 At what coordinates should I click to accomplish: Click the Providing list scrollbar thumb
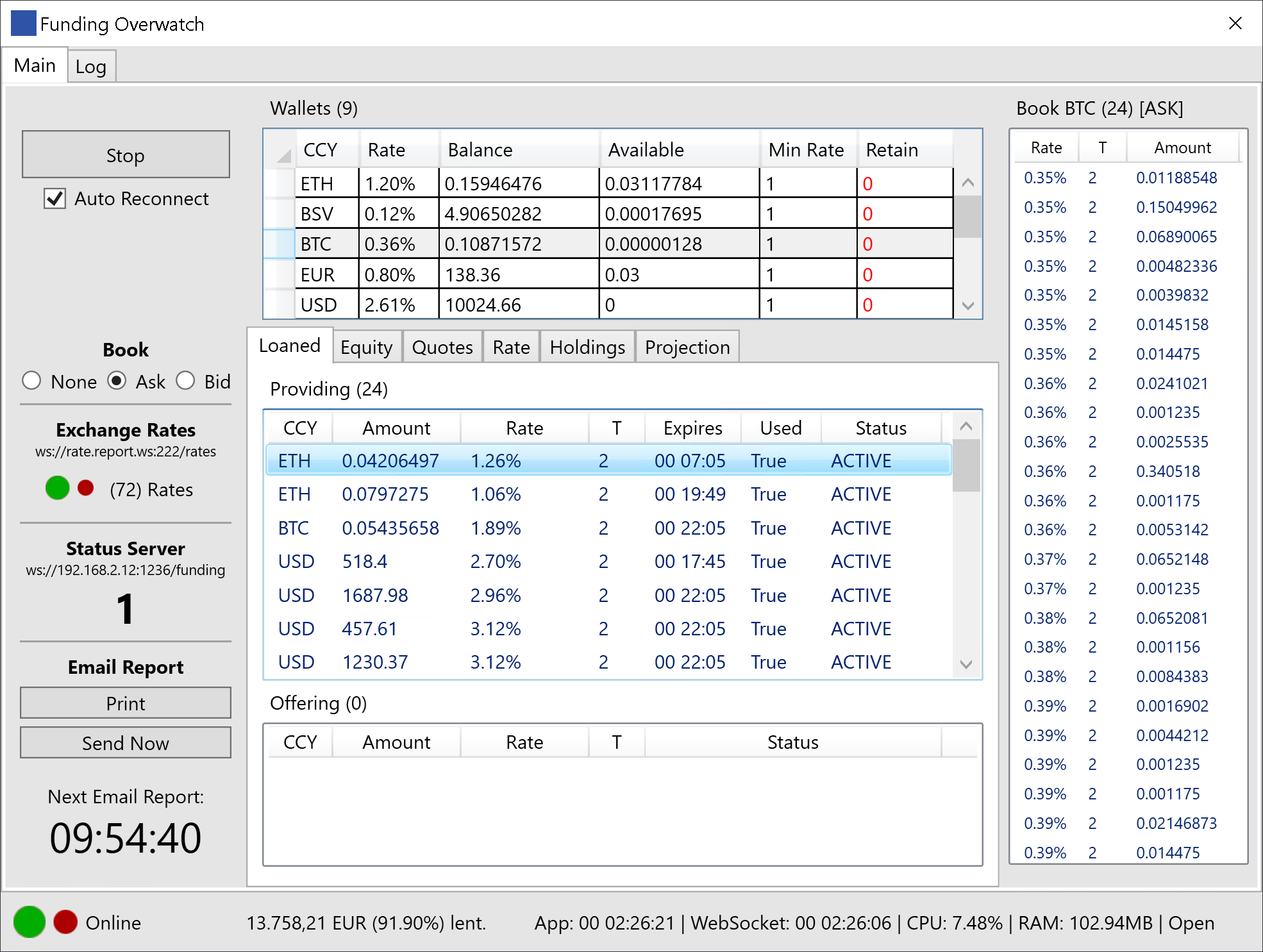pos(966,465)
